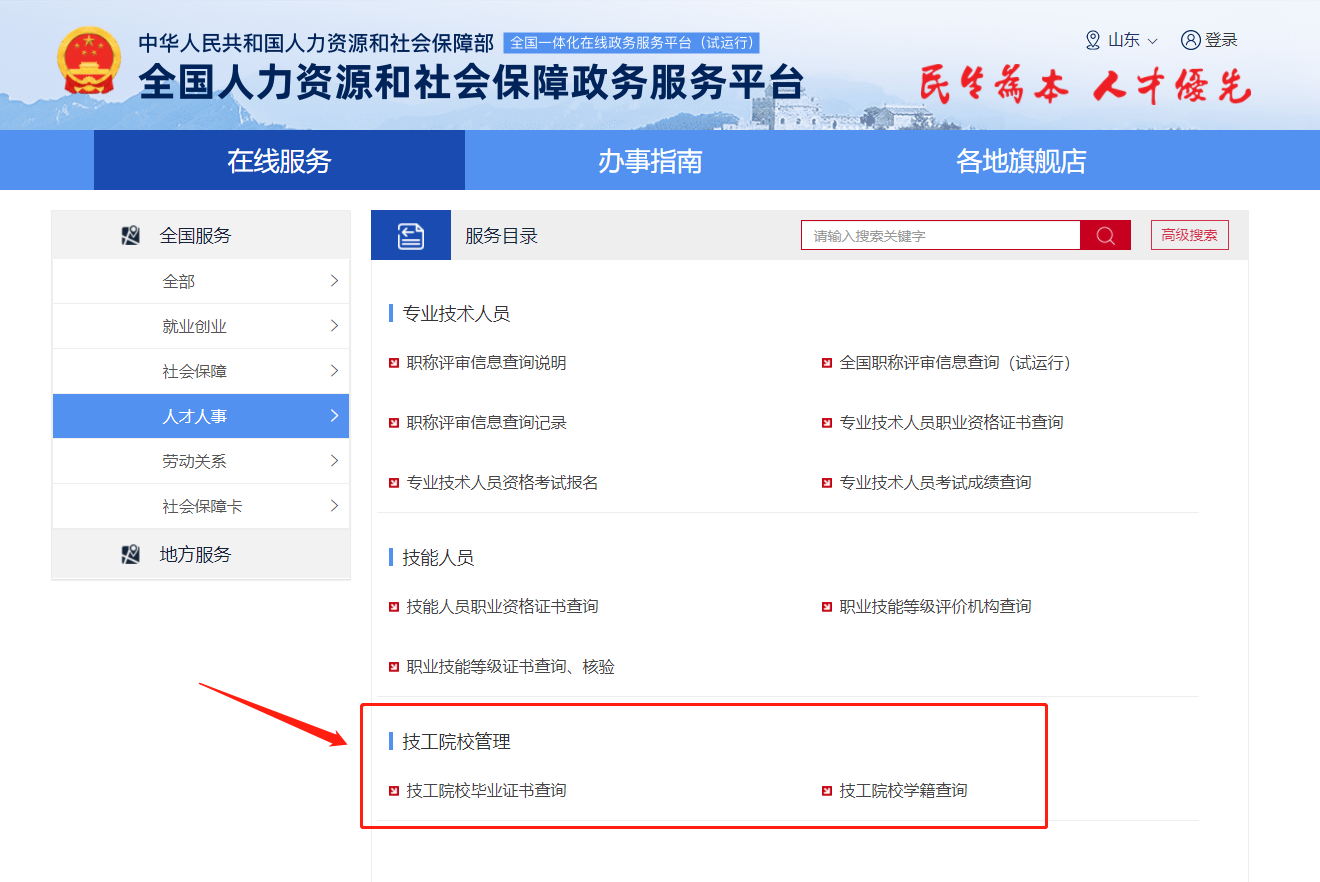Click the 高级搜索 button
The image size is (1320, 882).
click(x=1189, y=234)
